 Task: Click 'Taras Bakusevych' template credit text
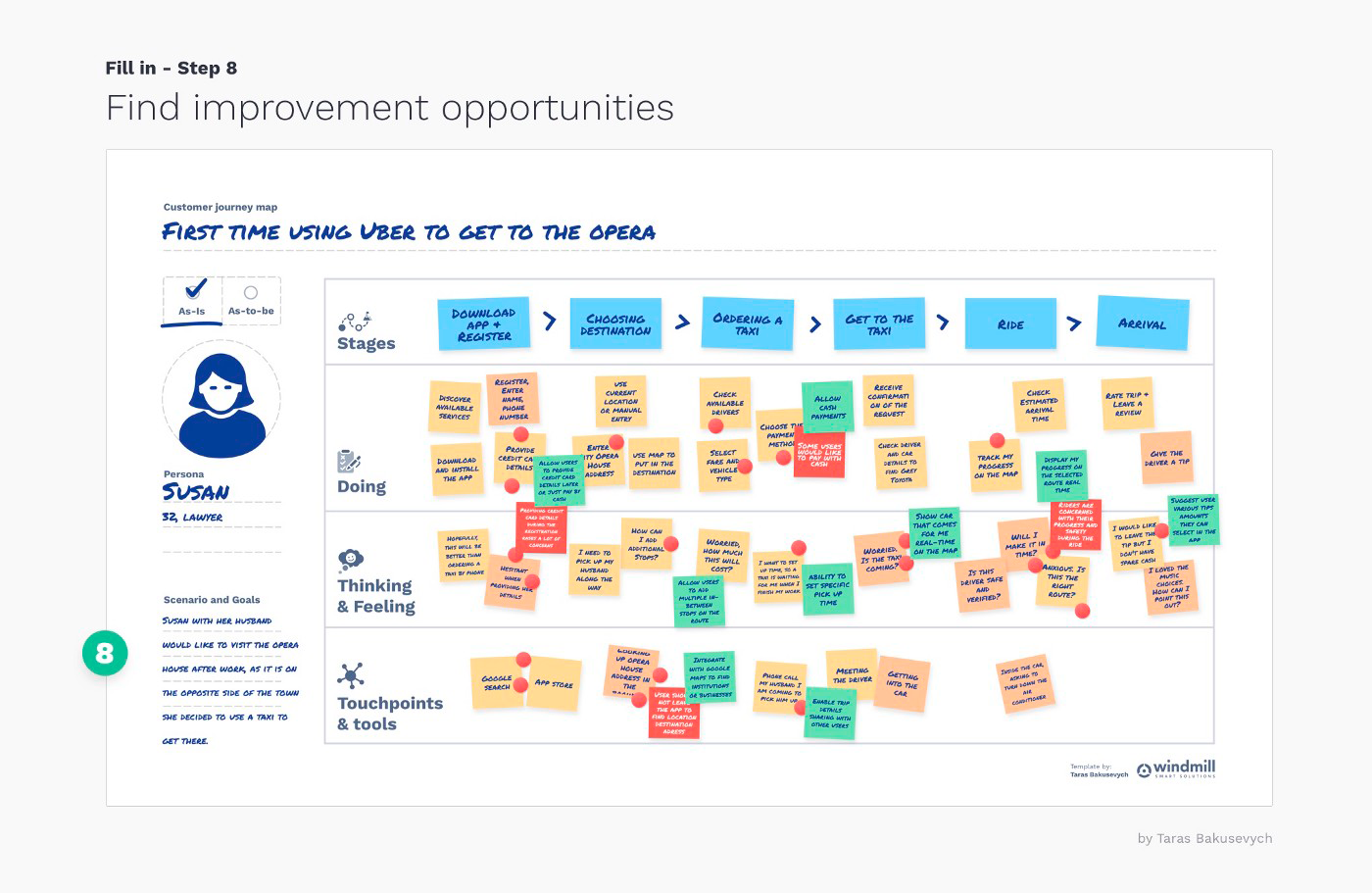click(1100, 774)
